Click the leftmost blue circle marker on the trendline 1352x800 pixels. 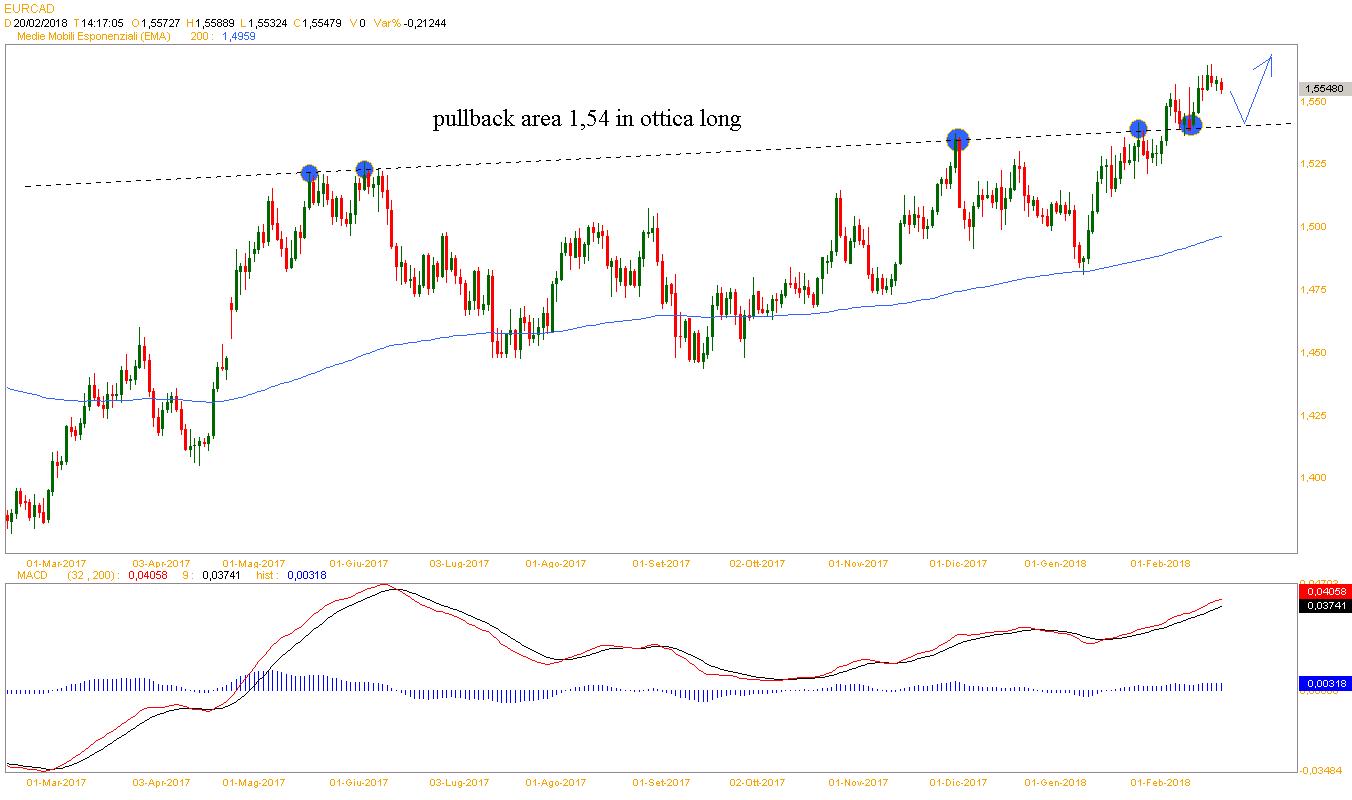tap(309, 173)
